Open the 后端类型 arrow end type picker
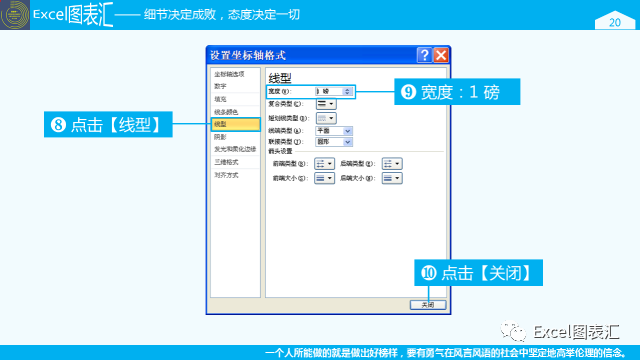Image resolution: width=640 pixels, height=360 pixels. click(x=392, y=164)
